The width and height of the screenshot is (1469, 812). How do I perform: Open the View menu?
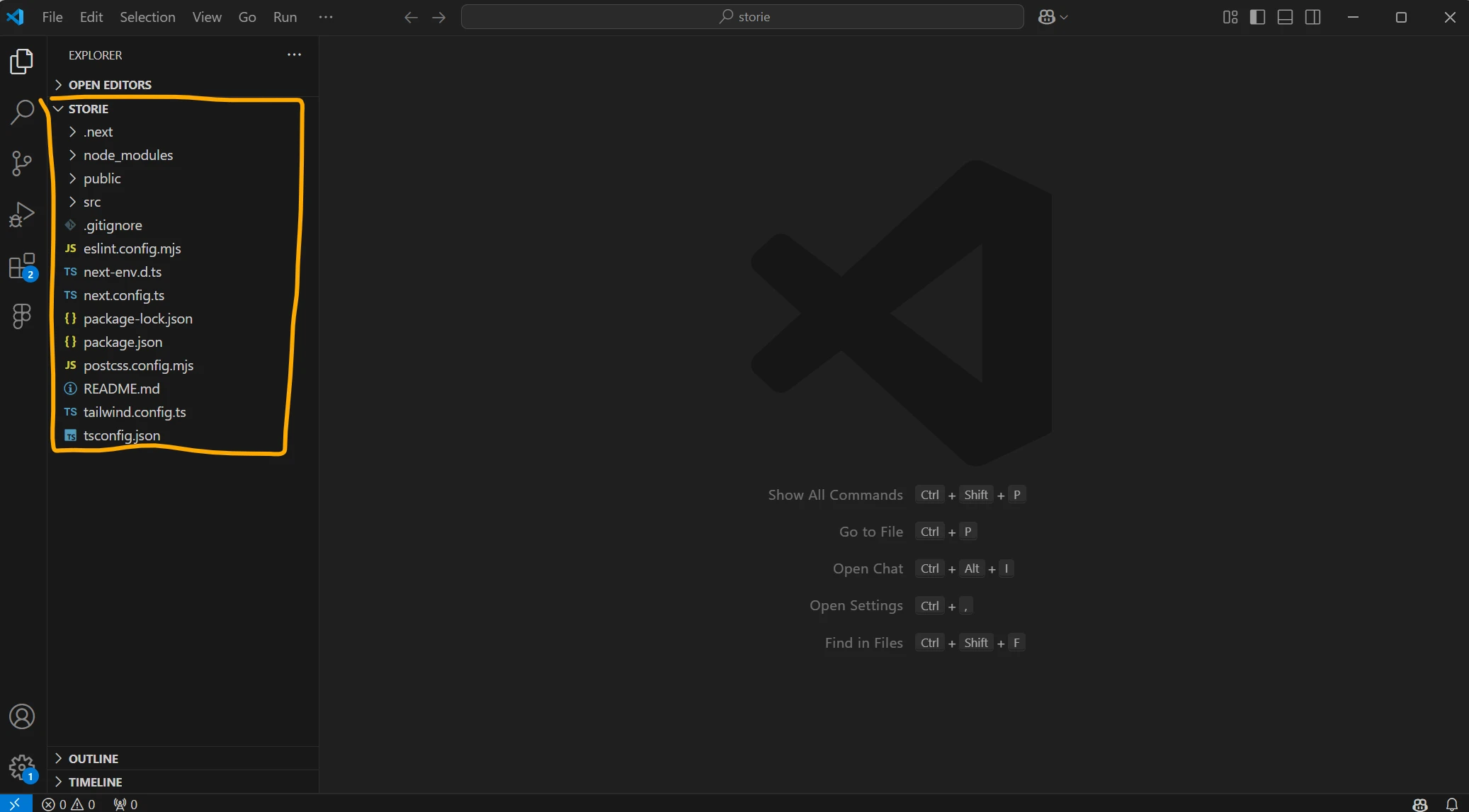pyautogui.click(x=207, y=17)
